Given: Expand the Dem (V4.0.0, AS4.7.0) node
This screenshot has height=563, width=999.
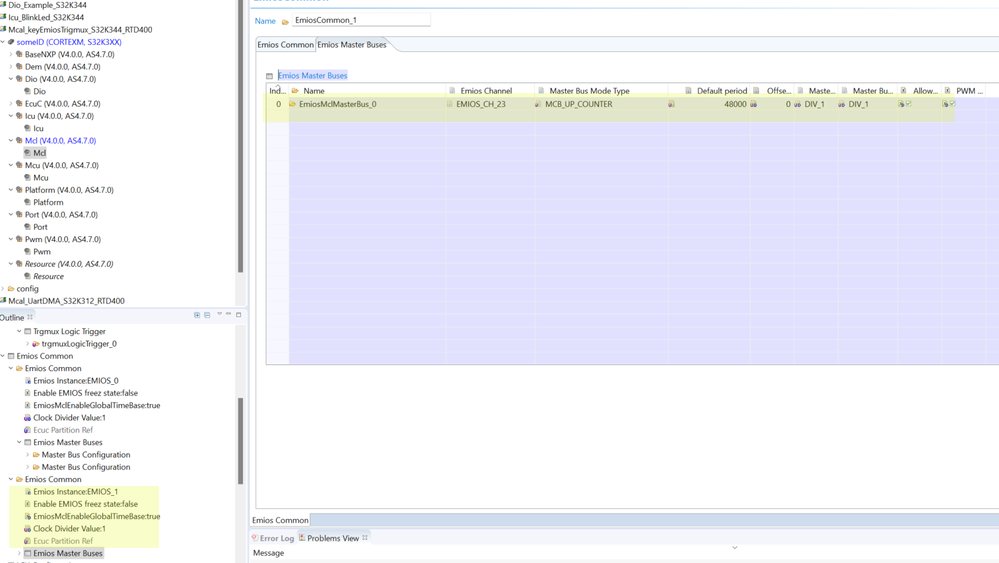Looking at the screenshot, I should [x=11, y=67].
